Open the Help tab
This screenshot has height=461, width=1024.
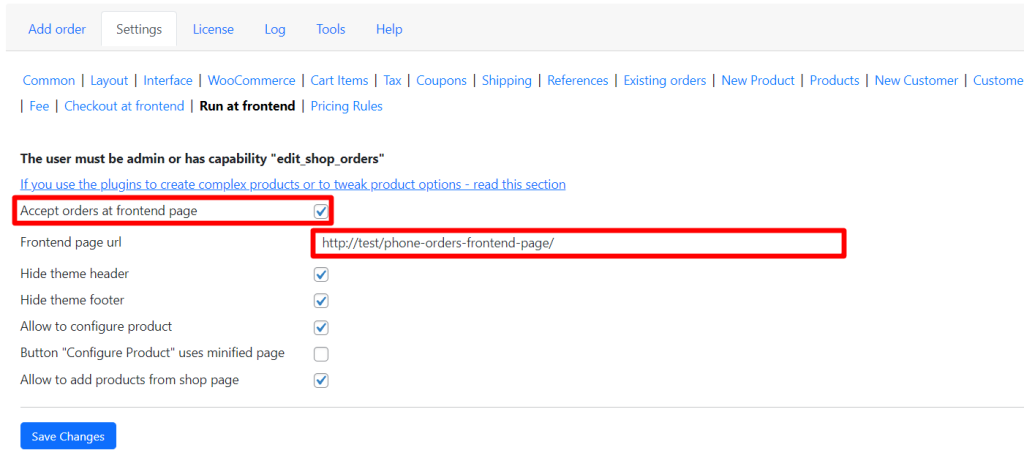[x=389, y=29]
